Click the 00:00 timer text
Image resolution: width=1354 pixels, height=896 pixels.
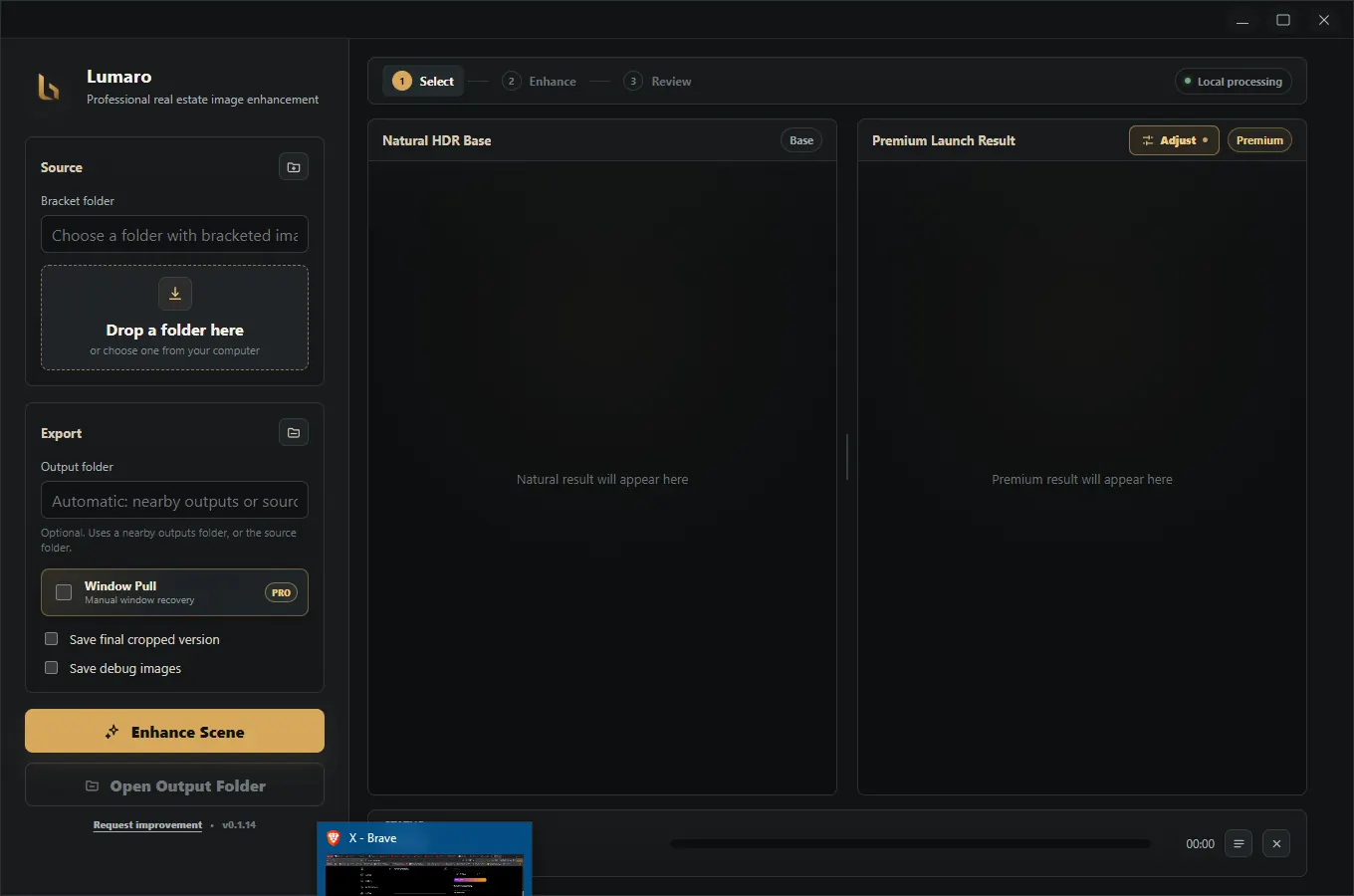tap(1200, 844)
